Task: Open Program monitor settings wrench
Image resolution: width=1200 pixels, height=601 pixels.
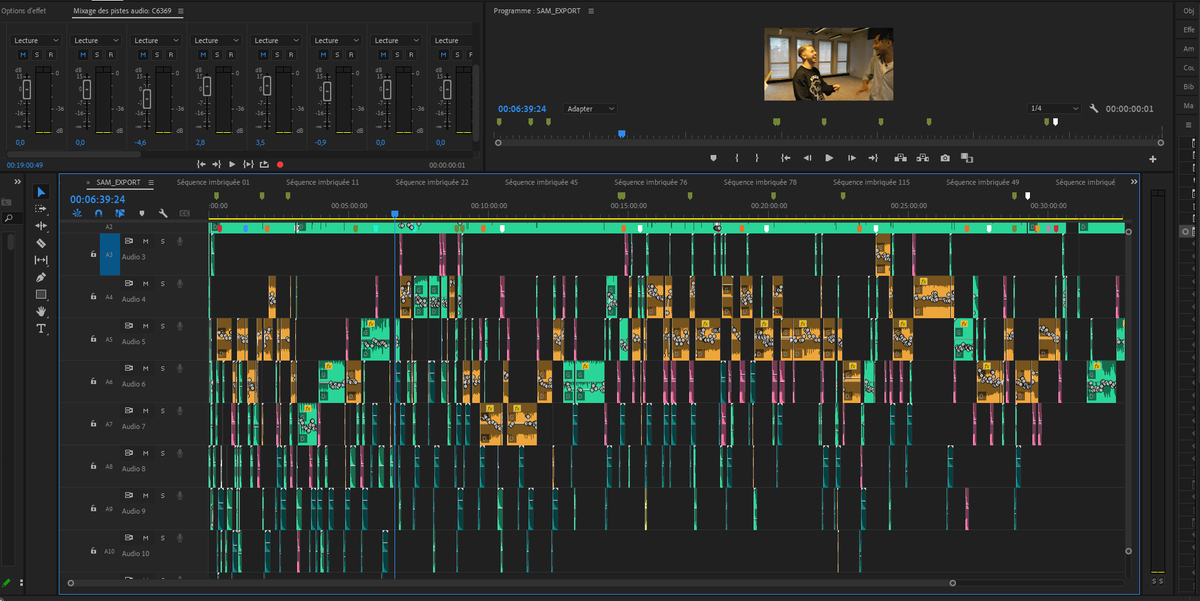Action: (x=1094, y=109)
